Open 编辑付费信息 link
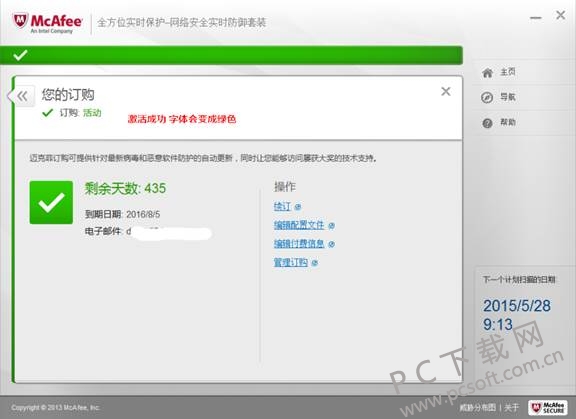576x419 pixels. pyautogui.click(x=299, y=243)
